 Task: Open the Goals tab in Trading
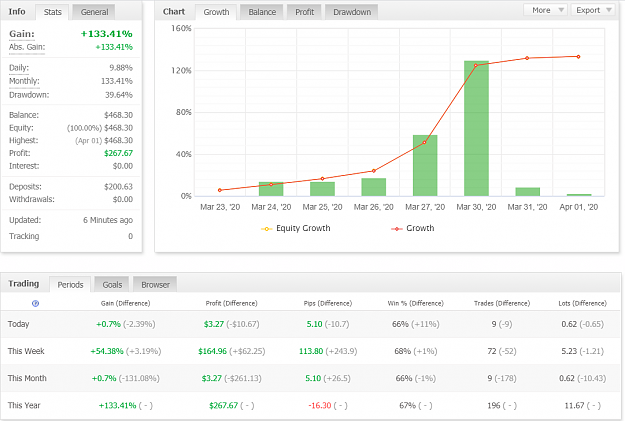(112, 285)
